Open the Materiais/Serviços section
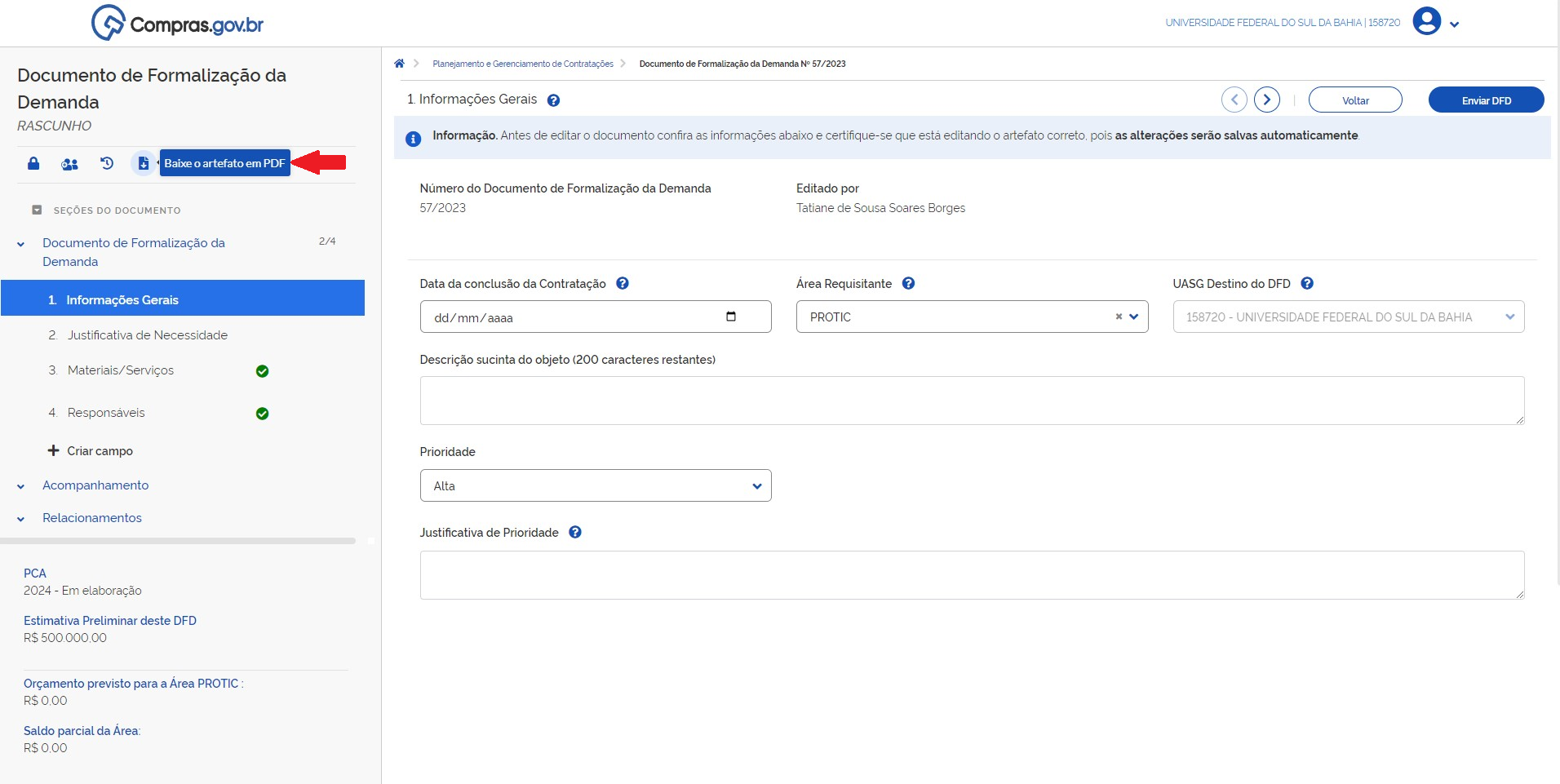 pos(121,370)
